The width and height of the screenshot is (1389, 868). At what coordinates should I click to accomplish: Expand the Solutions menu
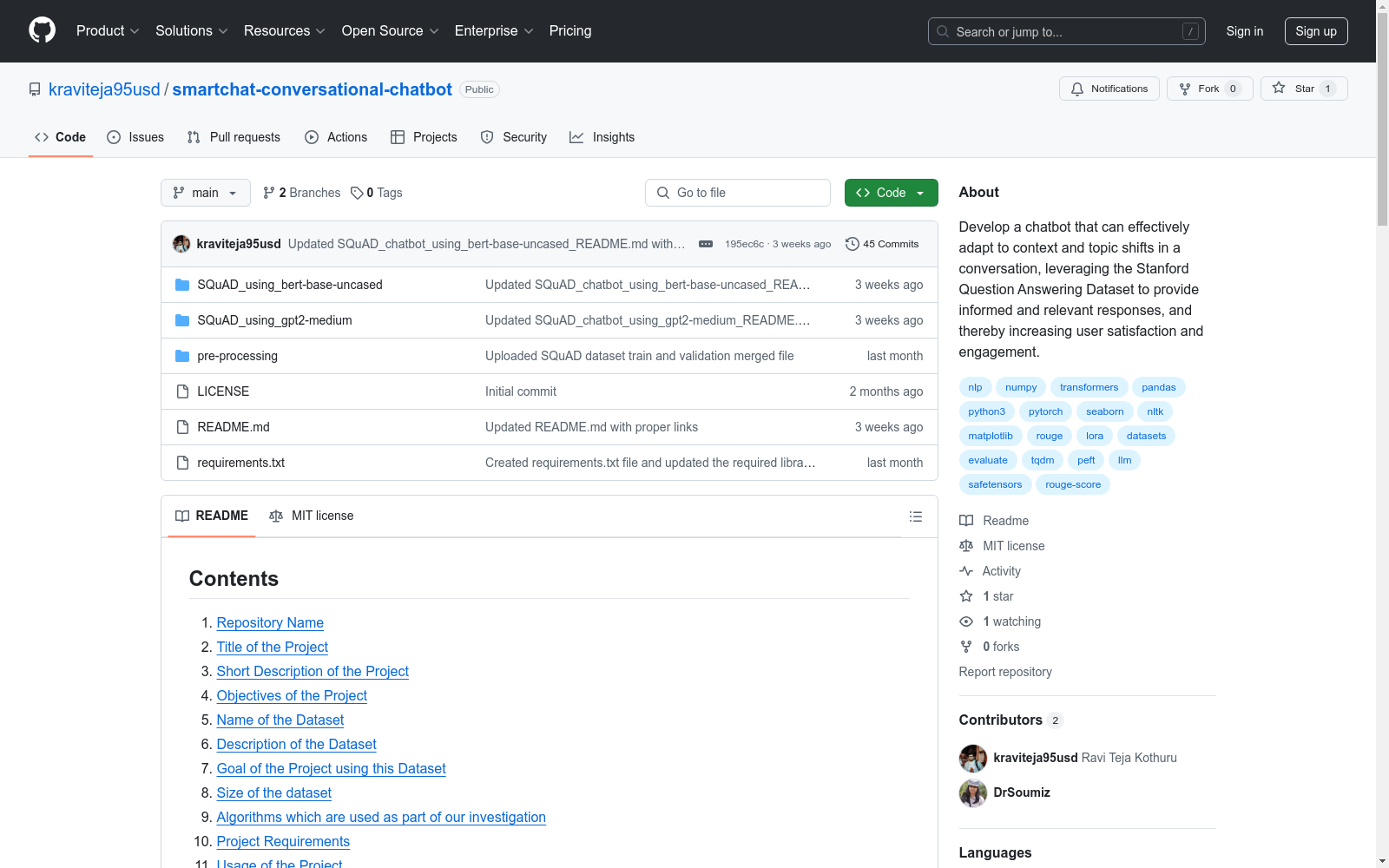191,31
